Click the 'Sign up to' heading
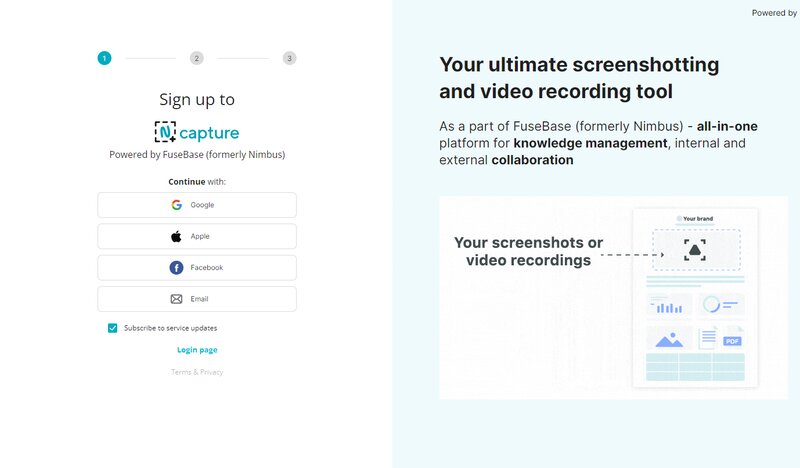The height and width of the screenshot is (468, 800). (x=197, y=100)
